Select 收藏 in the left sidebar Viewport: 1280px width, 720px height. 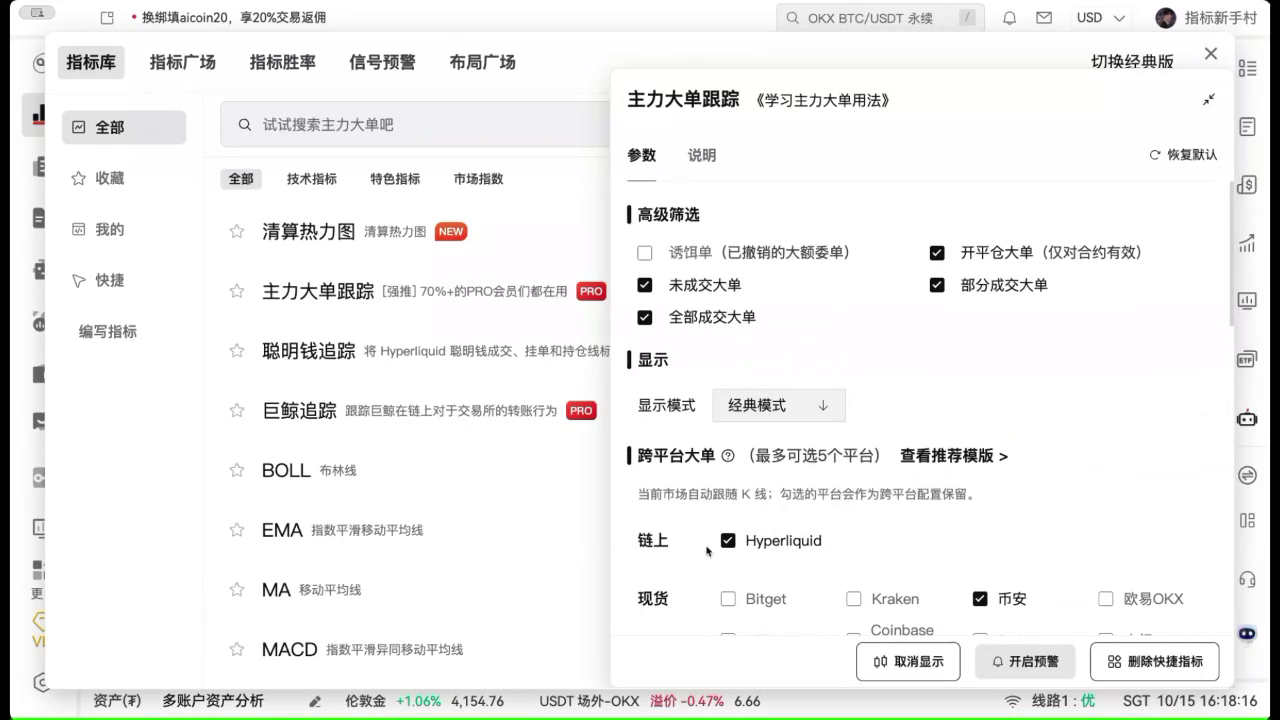coord(124,178)
